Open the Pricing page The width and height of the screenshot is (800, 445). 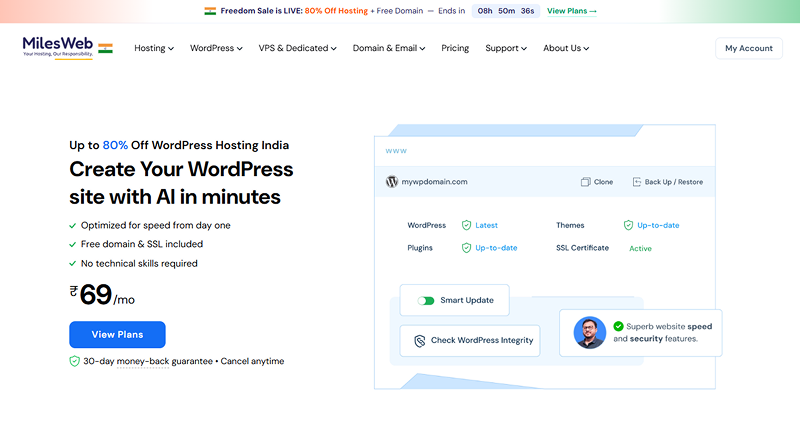coord(455,48)
